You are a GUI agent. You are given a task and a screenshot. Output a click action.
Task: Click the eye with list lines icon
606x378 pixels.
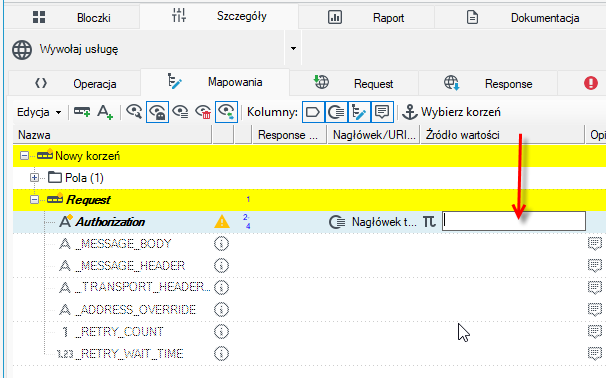click(180, 112)
